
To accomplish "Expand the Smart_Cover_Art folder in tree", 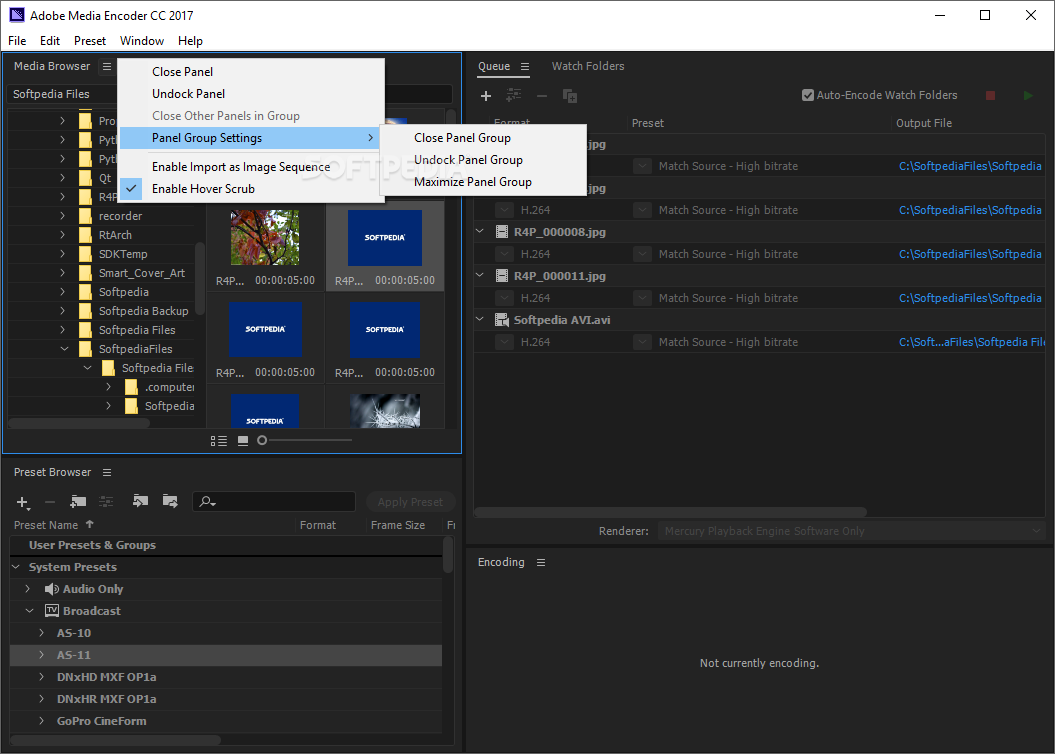I will pyautogui.click(x=63, y=272).
